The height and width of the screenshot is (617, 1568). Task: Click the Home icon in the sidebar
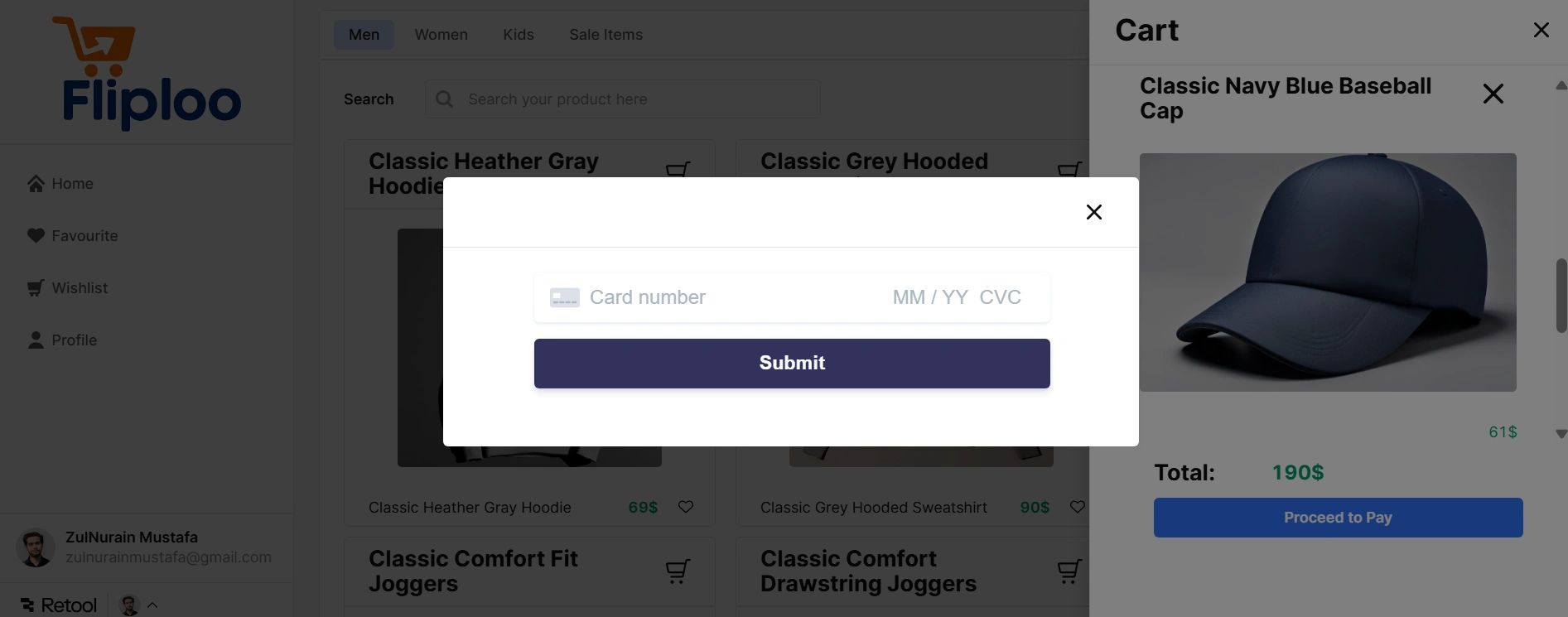click(x=36, y=183)
